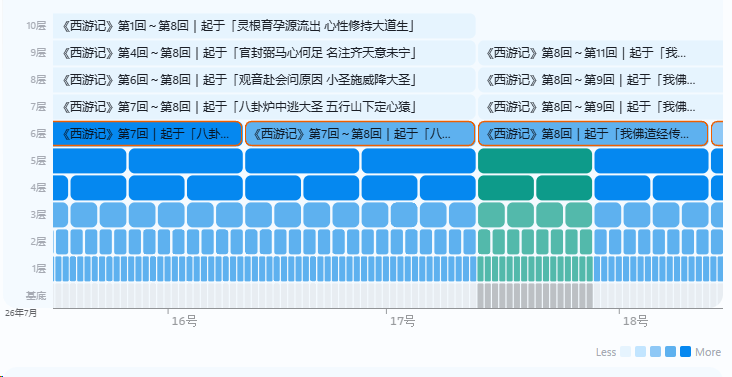Open the 8层 block 第6回～第8回 观音赴会问原因
This screenshot has width=732, height=377.
click(264, 80)
